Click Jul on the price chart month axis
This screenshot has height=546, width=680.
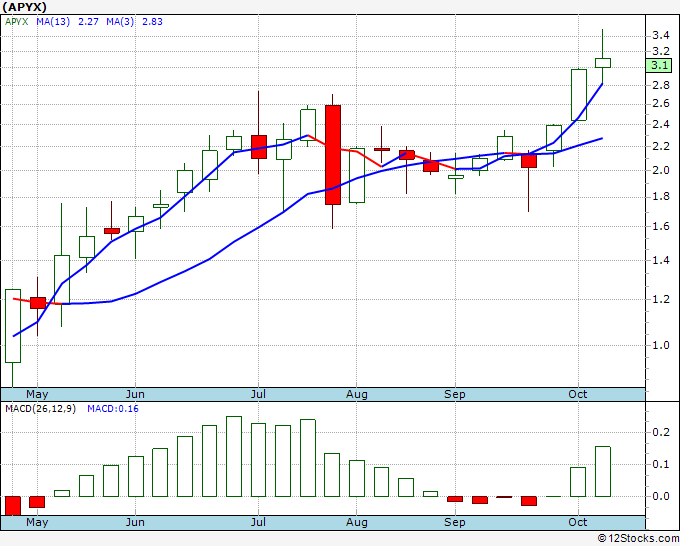(258, 394)
